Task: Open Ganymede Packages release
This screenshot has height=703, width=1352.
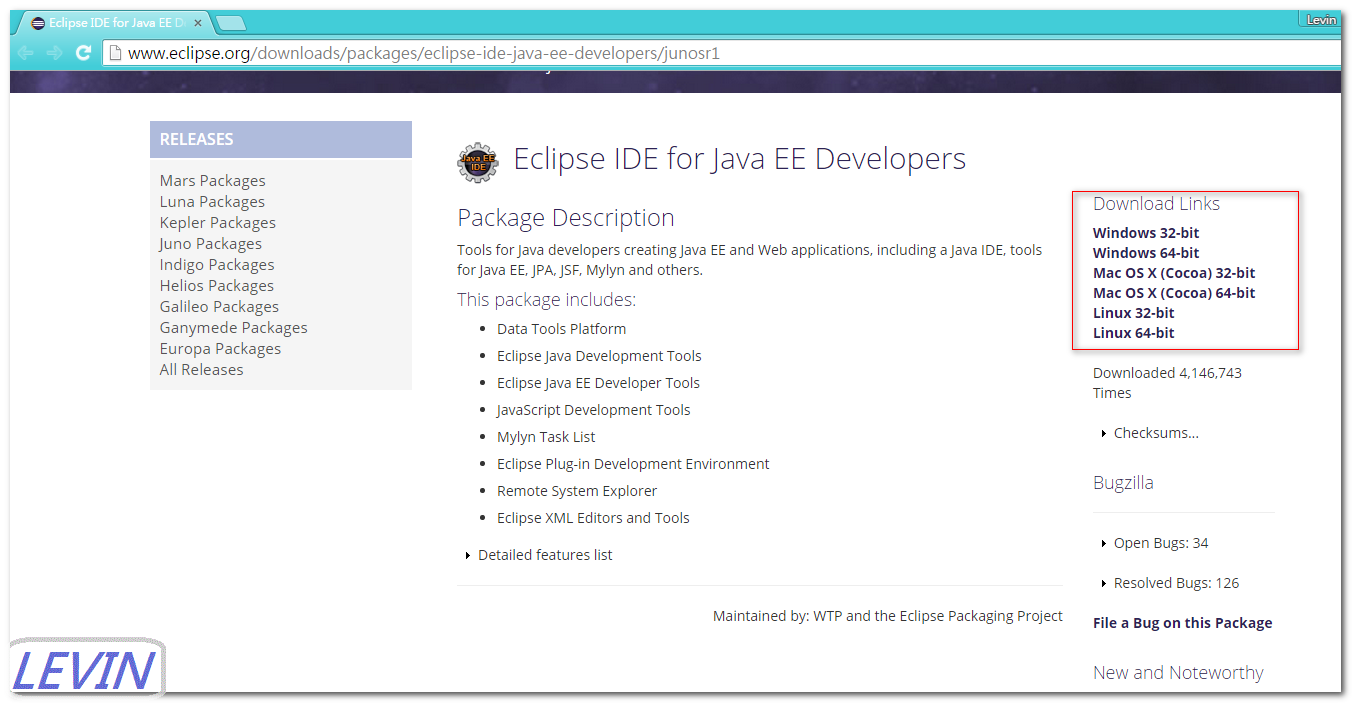Action: point(233,328)
